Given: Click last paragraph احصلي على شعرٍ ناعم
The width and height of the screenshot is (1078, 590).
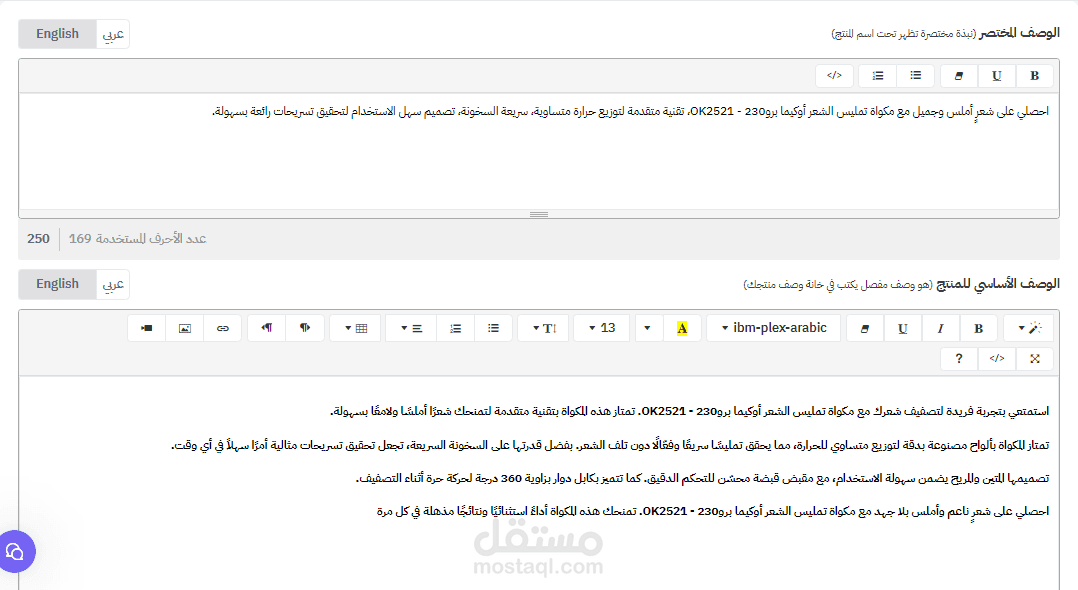Looking at the screenshot, I should [x=713, y=511].
